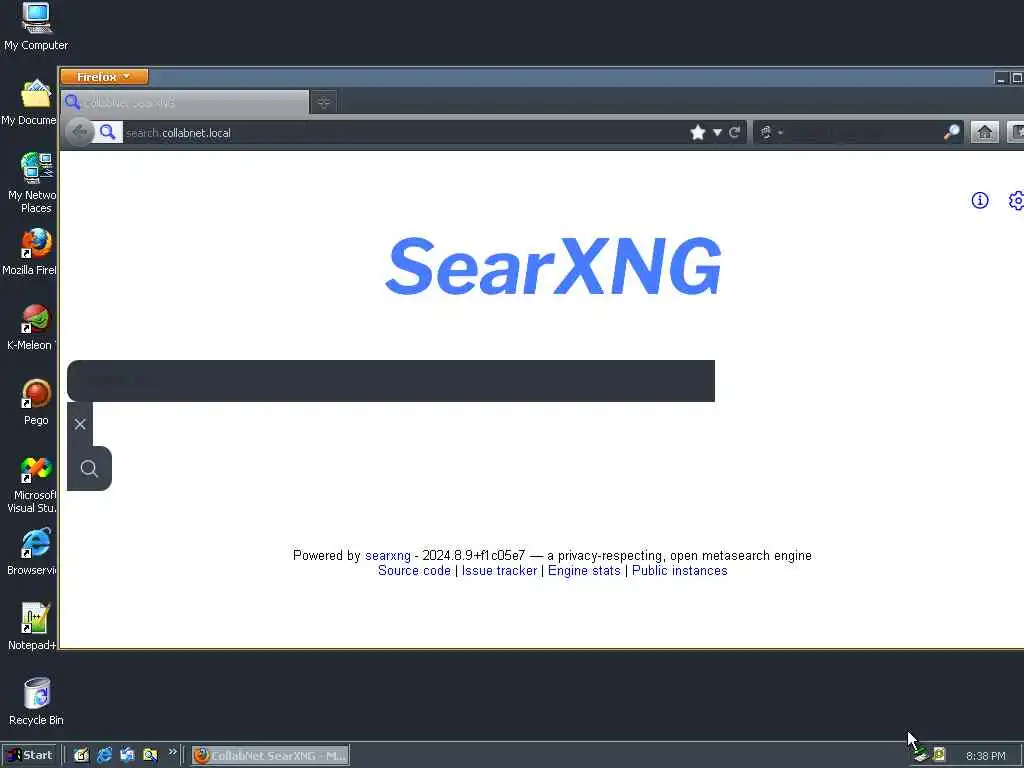Open a new tab with plus button
The height and width of the screenshot is (768, 1024).
tap(323, 103)
